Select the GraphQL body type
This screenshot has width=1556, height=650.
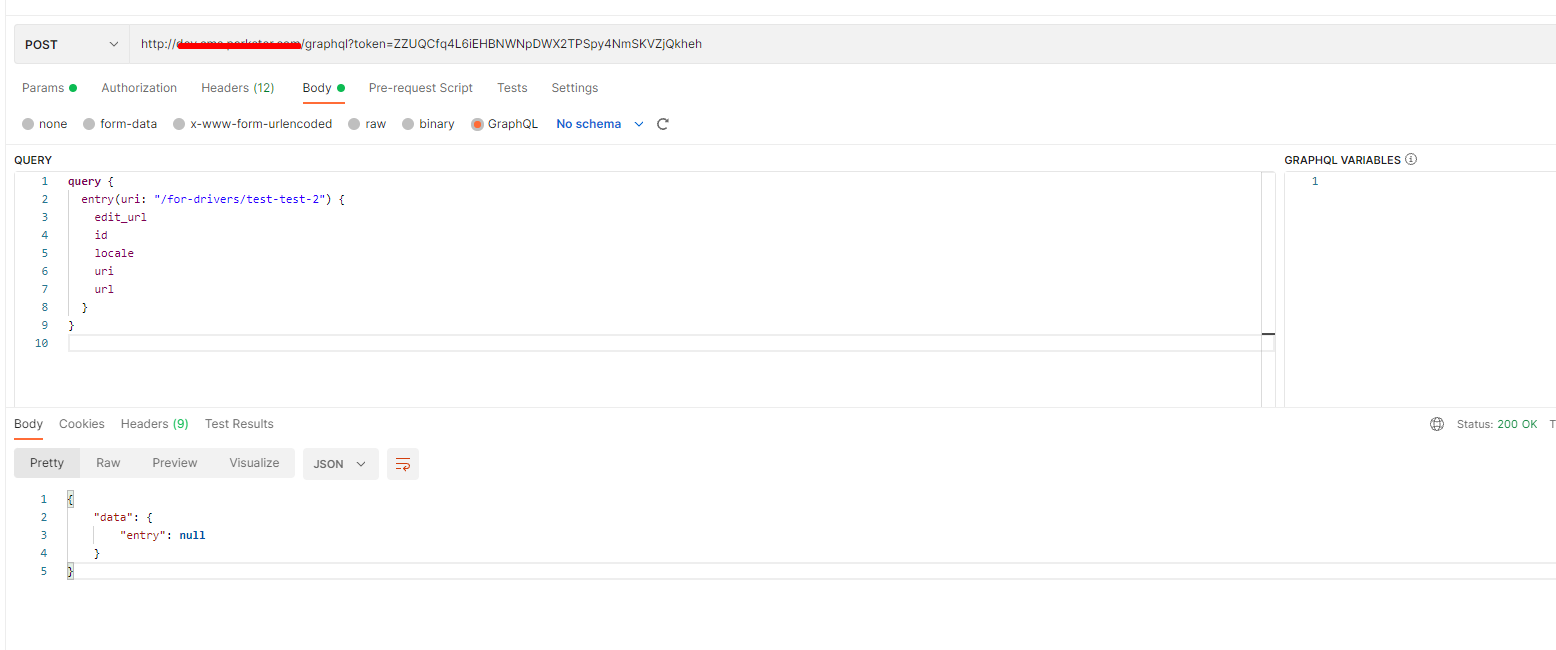click(x=504, y=123)
